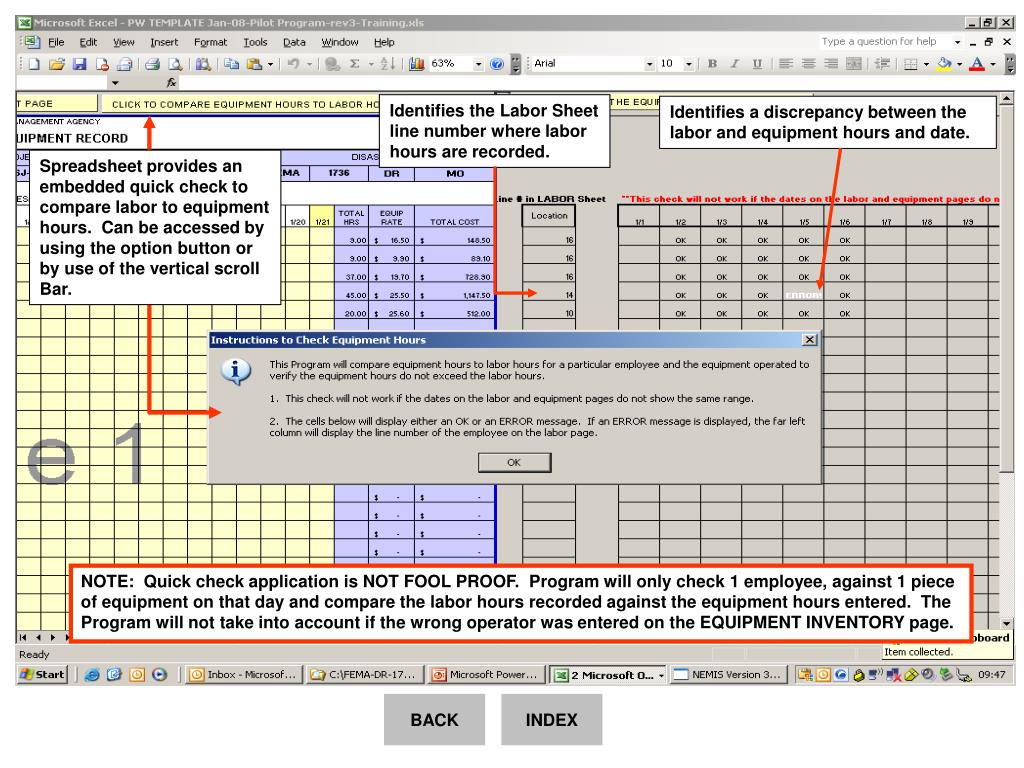Click Internet Explorer quick launch icon
The height and width of the screenshot is (768, 1024).
[x=92, y=675]
